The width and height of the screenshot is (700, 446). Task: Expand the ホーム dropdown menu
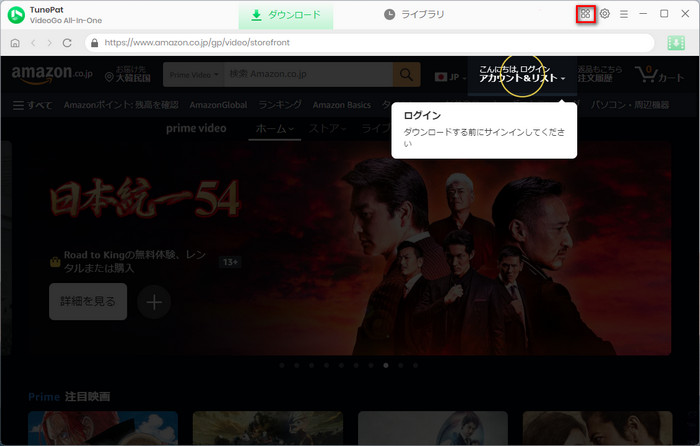[x=275, y=129]
